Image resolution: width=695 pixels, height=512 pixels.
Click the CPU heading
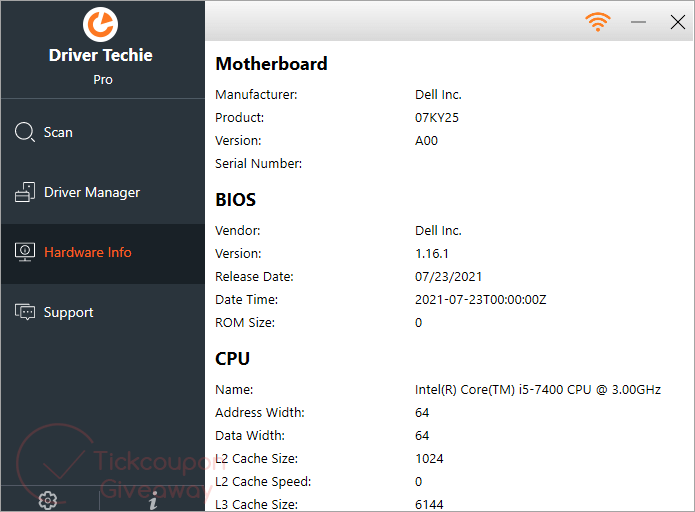232,359
